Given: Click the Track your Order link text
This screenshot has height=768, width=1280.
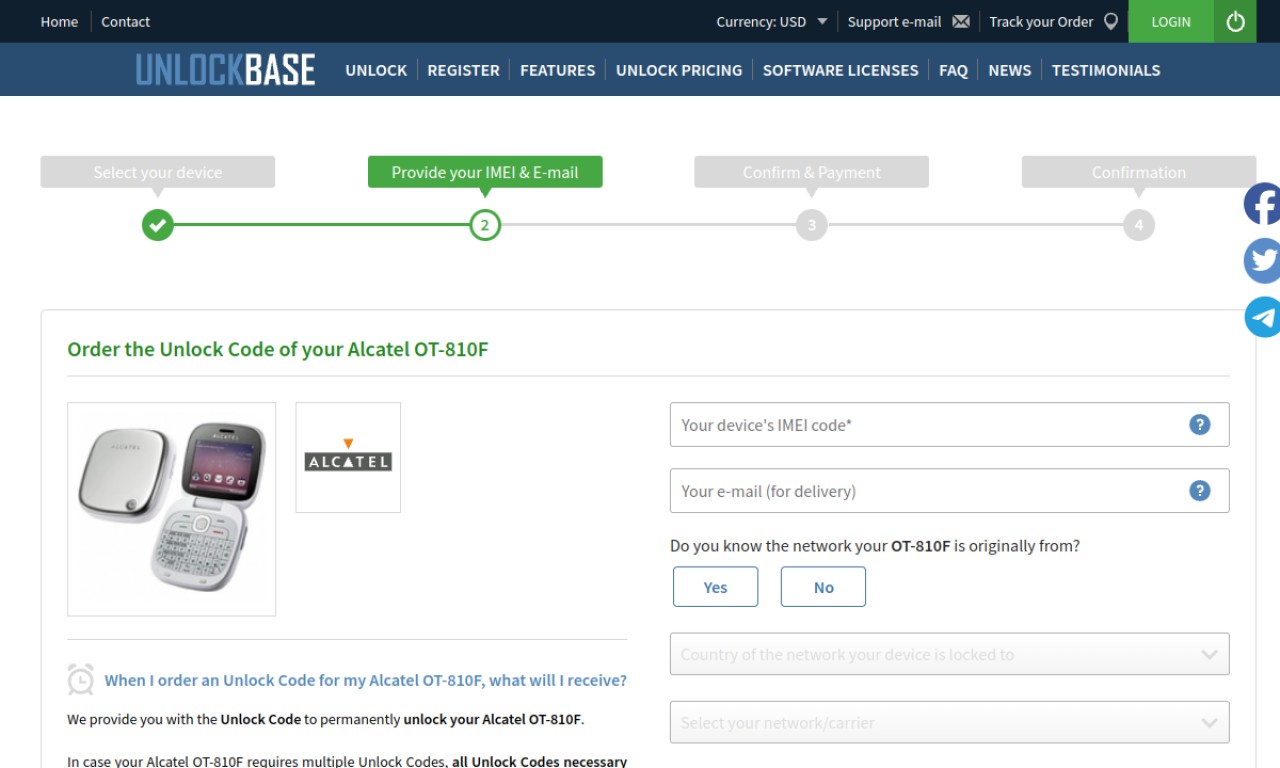Looking at the screenshot, I should tap(1041, 21).
